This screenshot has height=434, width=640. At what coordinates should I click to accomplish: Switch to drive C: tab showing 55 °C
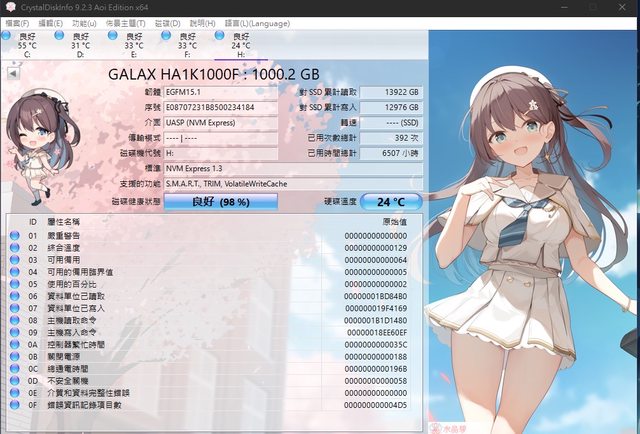[x=27, y=45]
